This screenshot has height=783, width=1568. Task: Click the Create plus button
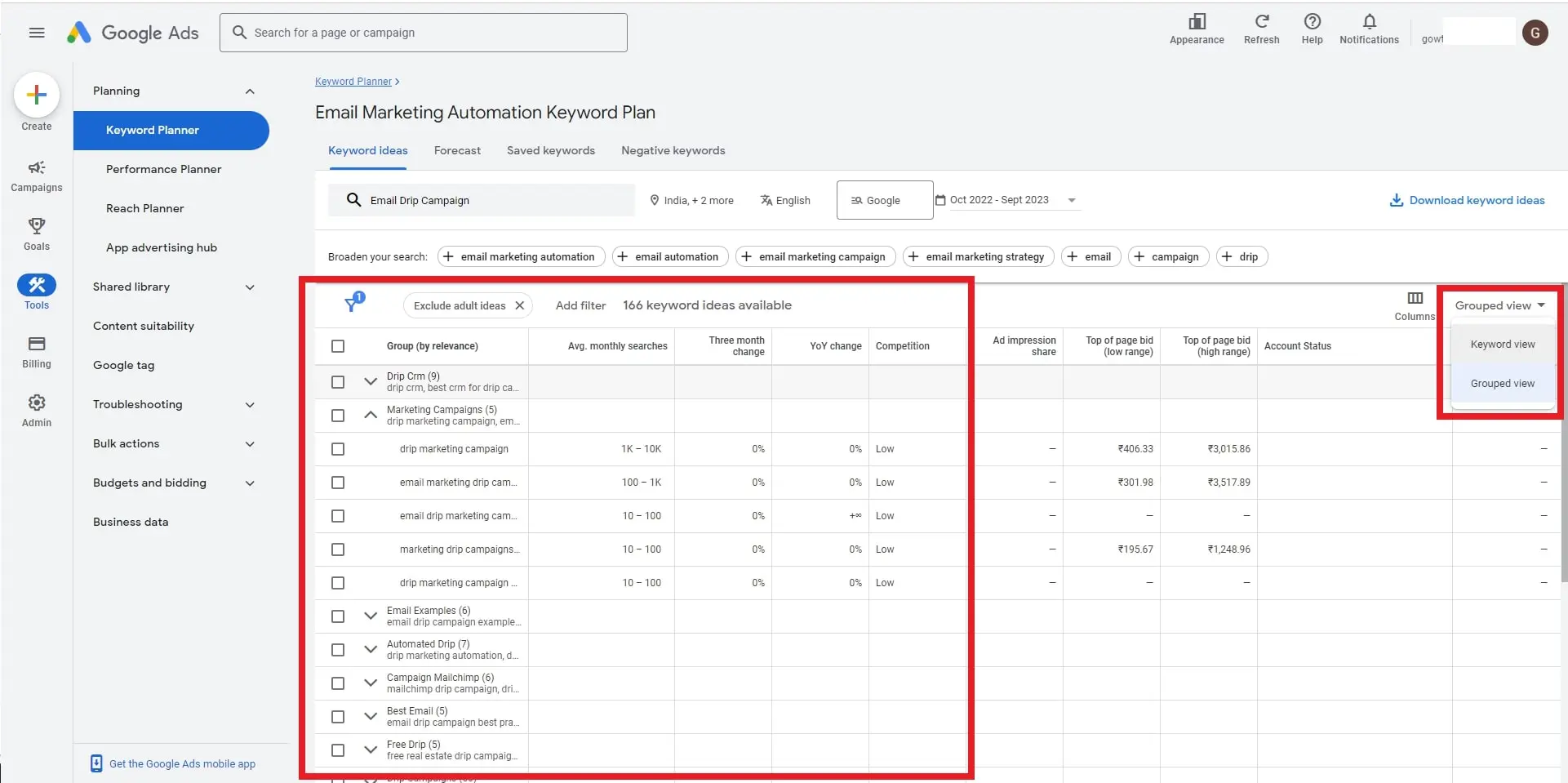pos(37,96)
